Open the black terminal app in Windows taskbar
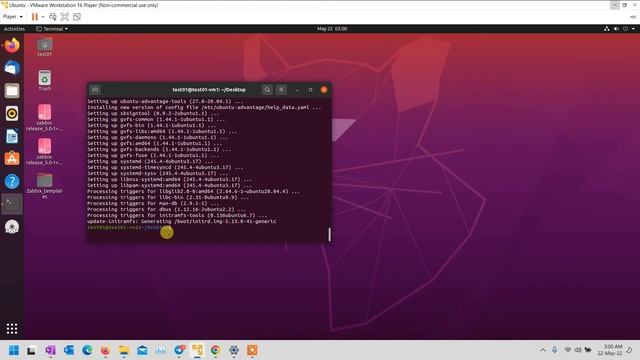 coord(31,350)
